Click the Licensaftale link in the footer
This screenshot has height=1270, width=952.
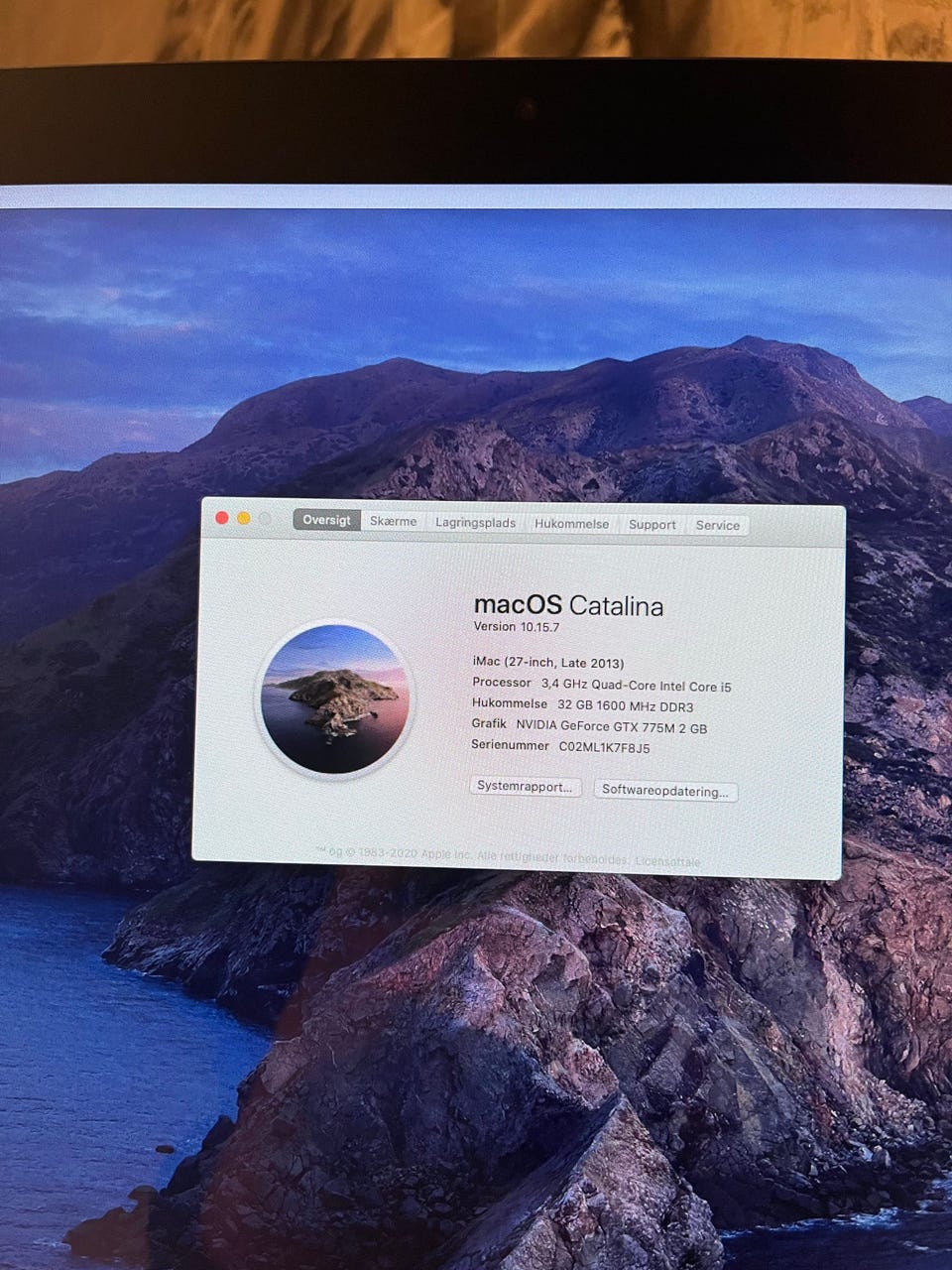coord(667,862)
